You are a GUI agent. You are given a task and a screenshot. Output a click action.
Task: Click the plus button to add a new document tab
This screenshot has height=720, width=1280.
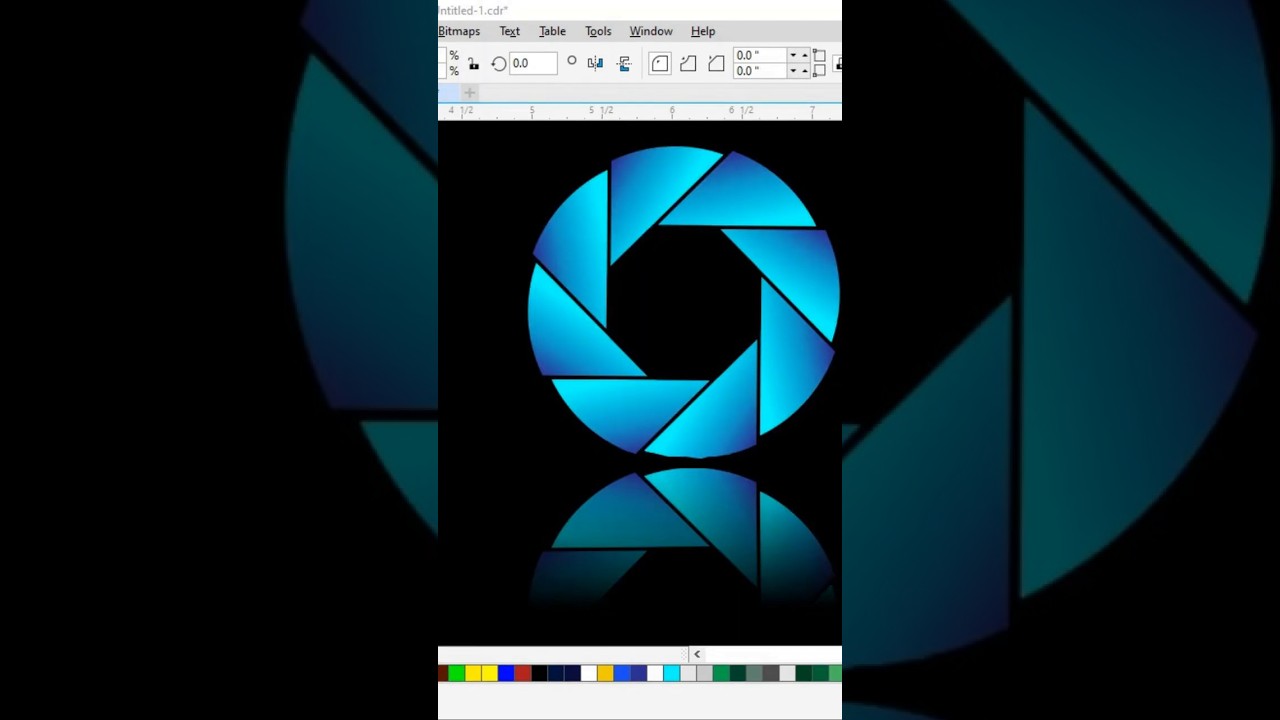(x=469, y=92)
